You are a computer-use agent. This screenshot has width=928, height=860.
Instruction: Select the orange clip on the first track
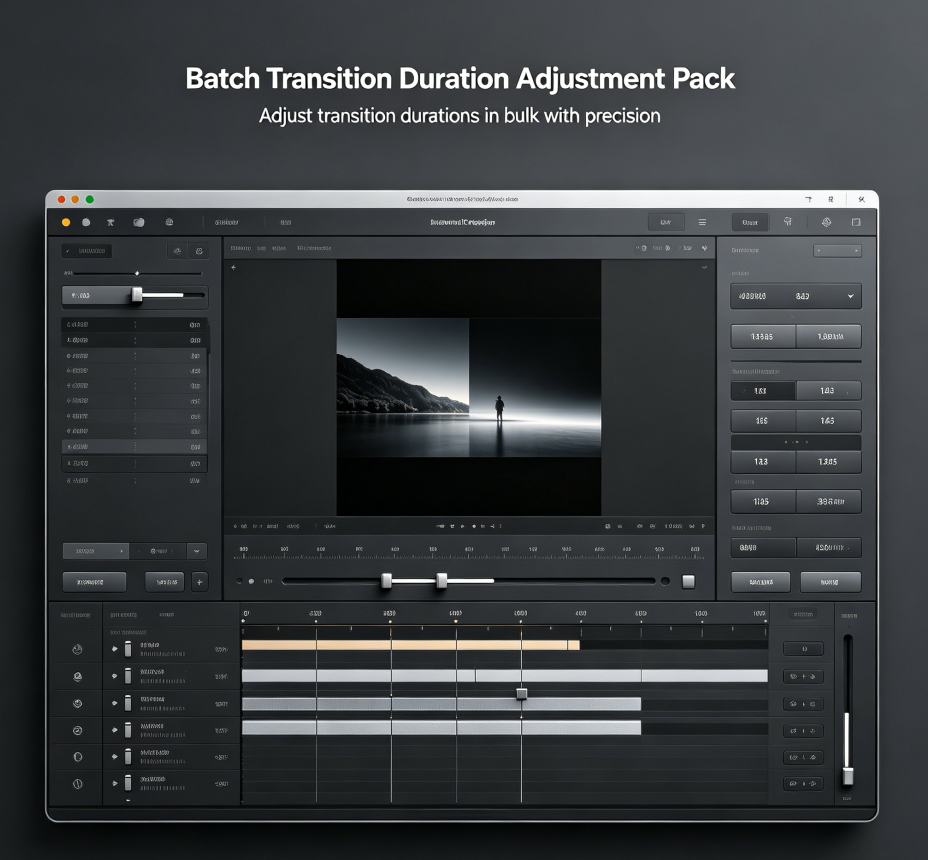(411, 645)
